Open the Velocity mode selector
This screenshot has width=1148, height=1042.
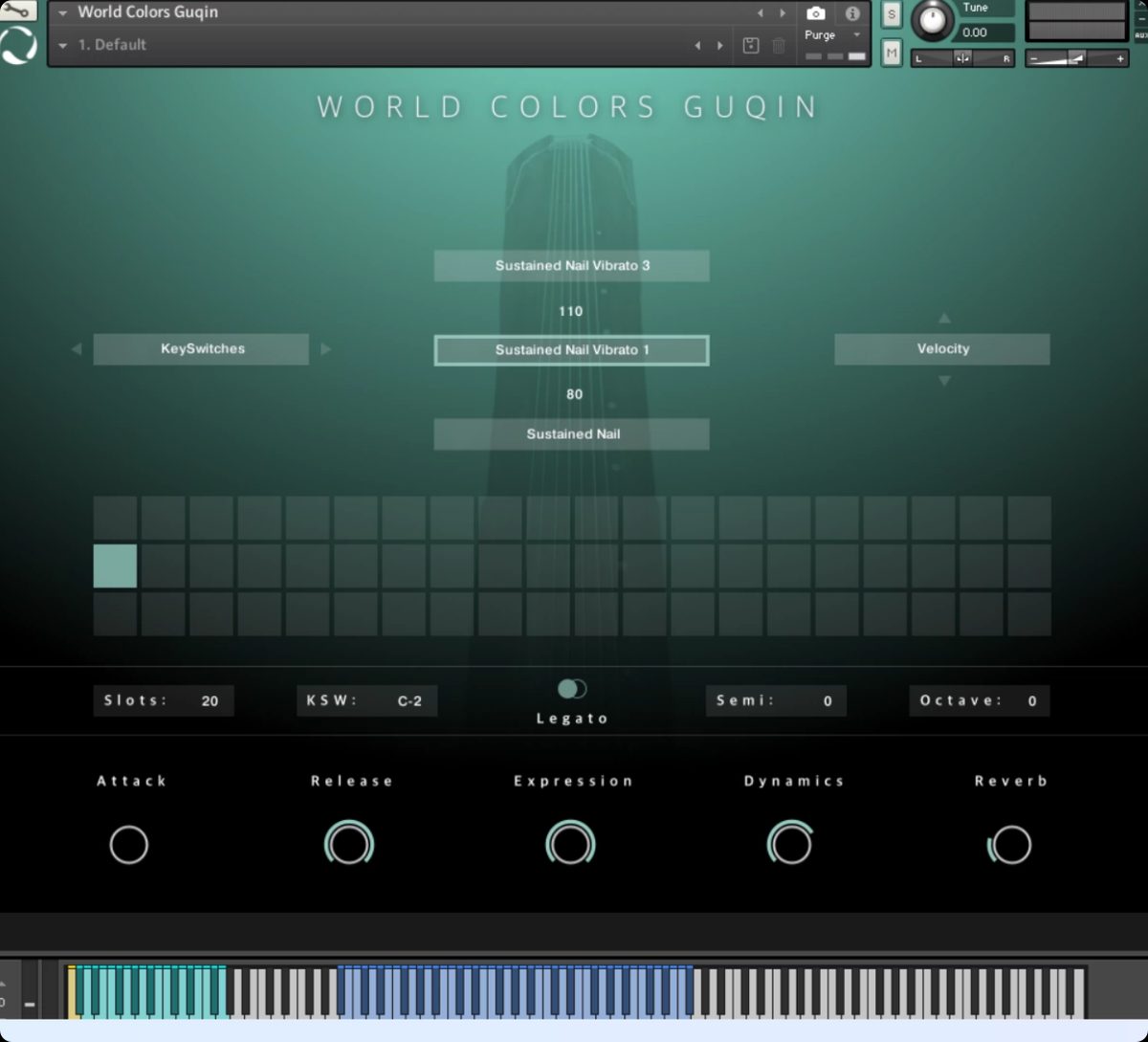[942, 349]
